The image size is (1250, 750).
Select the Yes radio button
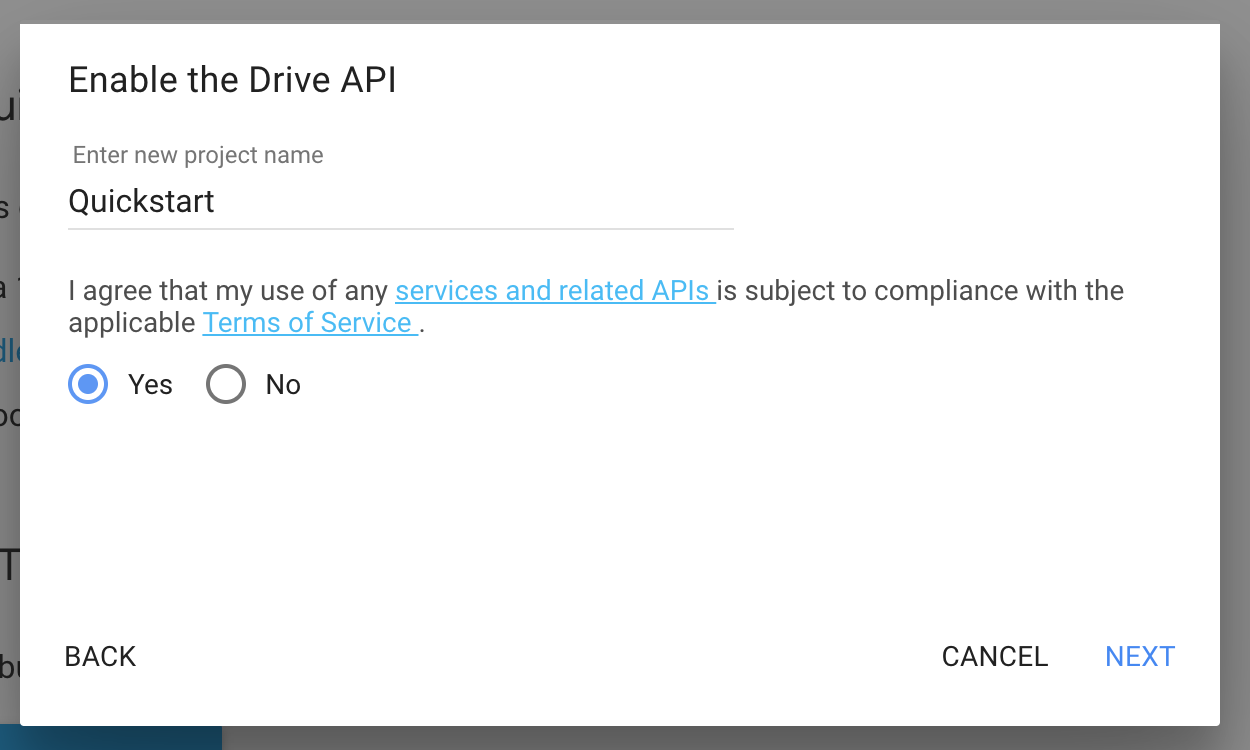[x=88, y=384]
